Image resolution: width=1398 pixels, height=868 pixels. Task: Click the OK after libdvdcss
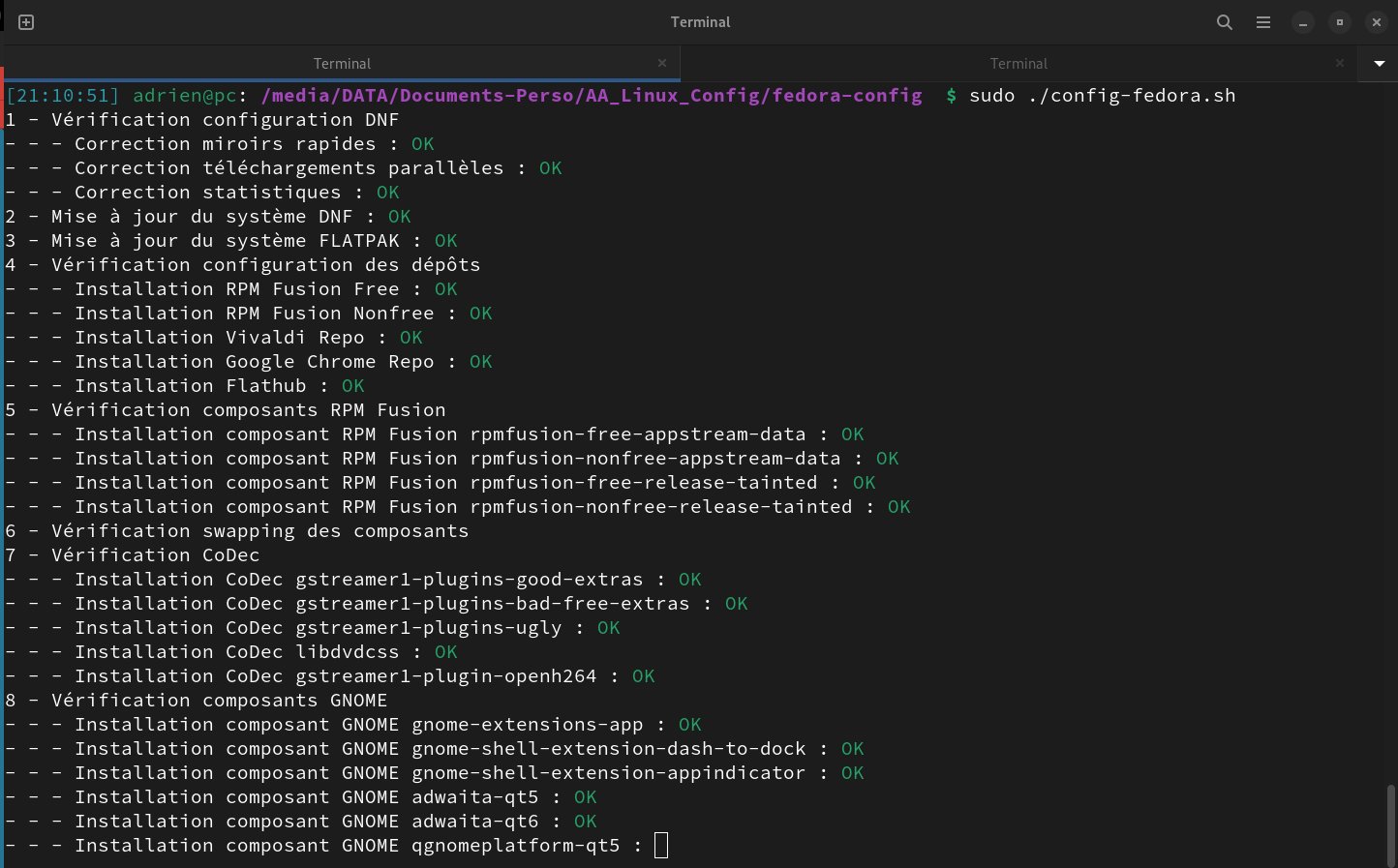pos(446,652)
